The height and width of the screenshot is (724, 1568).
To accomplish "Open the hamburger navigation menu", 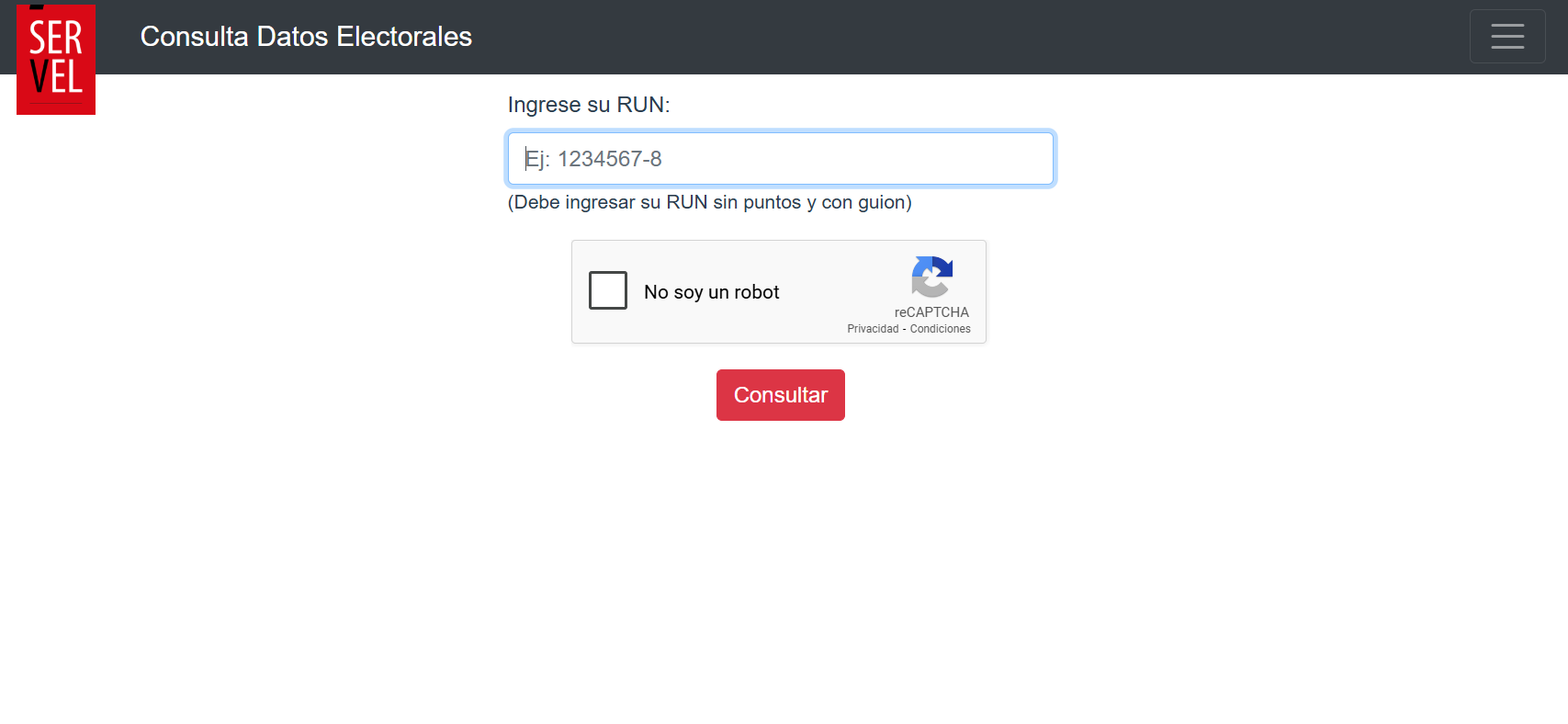I will pyautogui.click(x=1506, y=37).
